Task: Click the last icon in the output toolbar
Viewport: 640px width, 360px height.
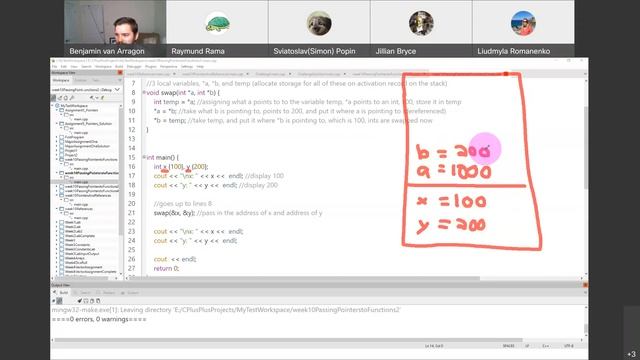Action: click(98, 301)
